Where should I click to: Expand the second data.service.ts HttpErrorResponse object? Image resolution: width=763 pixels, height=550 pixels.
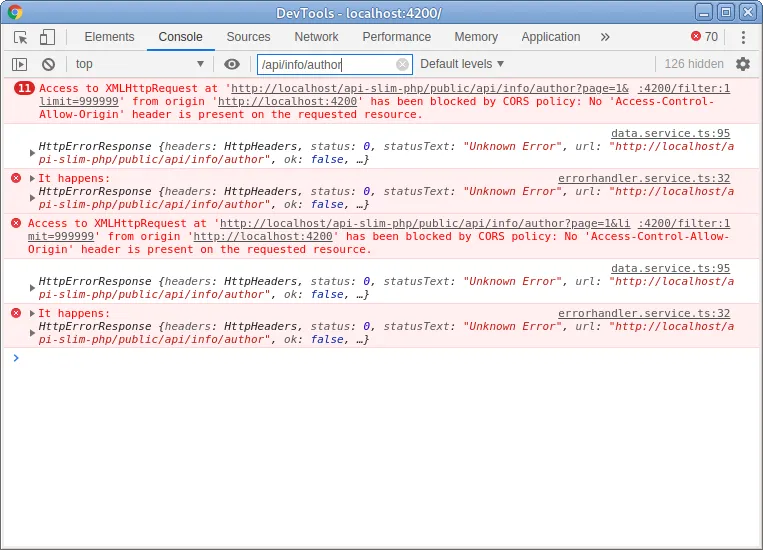[x=32, y=288]
